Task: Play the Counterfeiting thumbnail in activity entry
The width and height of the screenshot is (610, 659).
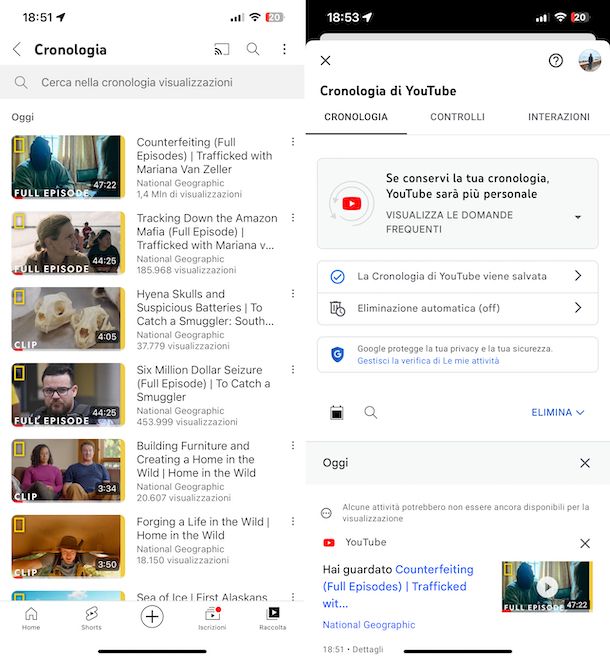Action: (547, 587)
